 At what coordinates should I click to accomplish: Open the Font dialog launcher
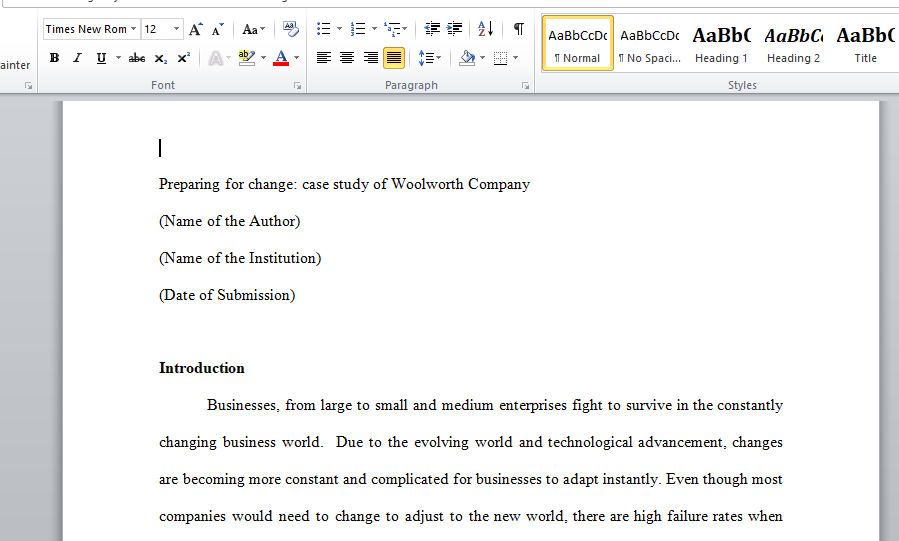click(297, 85)
